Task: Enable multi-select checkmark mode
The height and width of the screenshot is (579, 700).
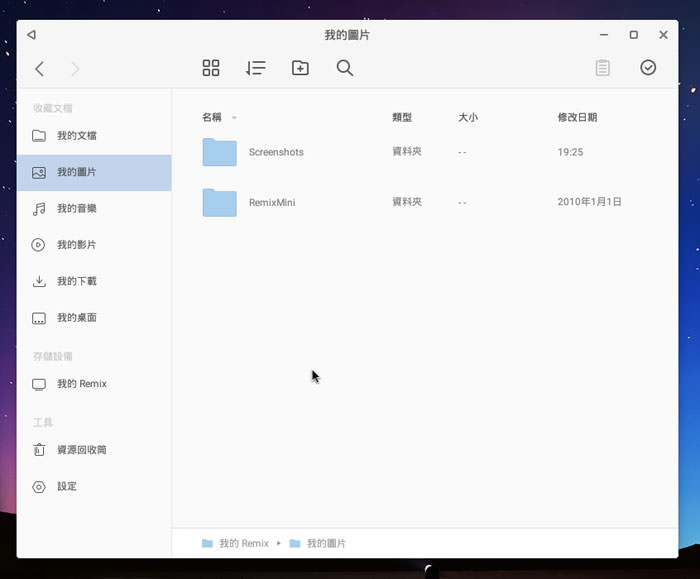Action: pos(648,68)
